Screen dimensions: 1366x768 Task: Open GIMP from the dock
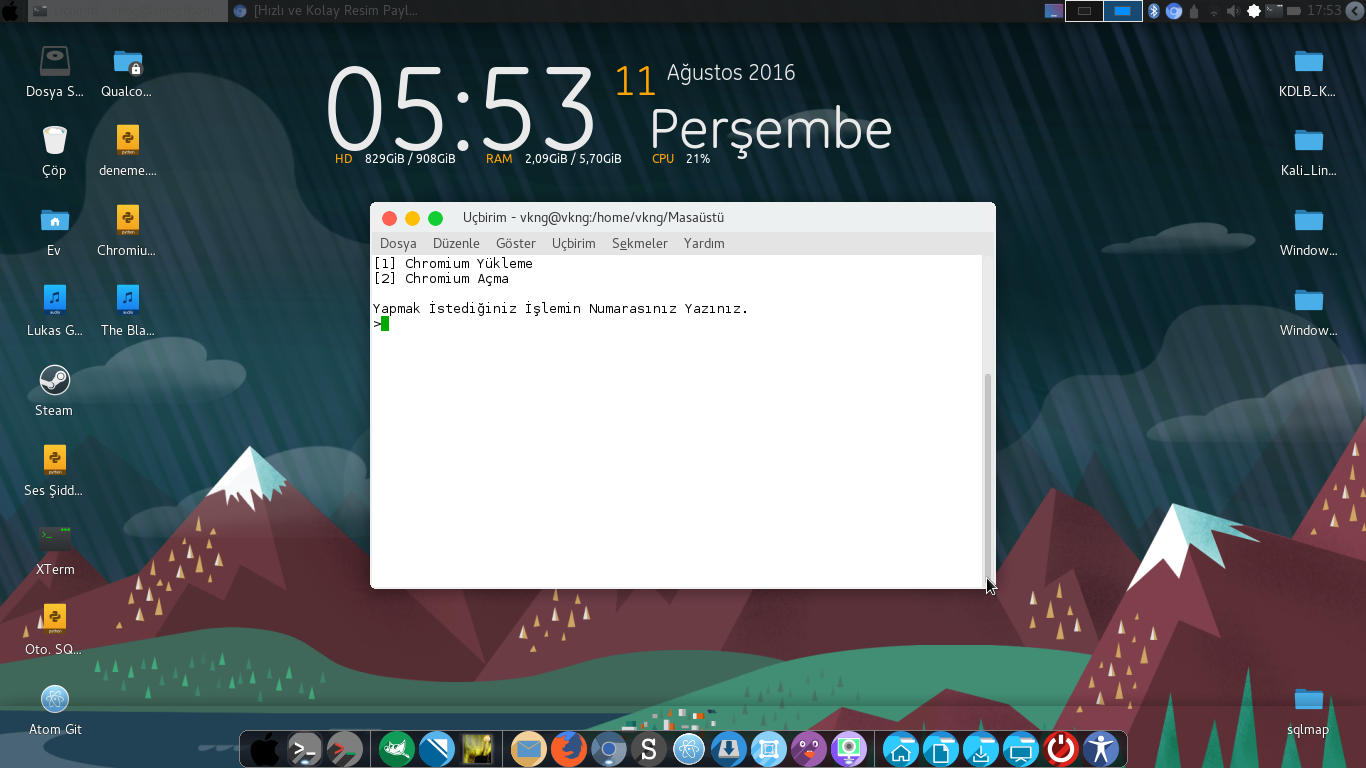pos(397,748)
